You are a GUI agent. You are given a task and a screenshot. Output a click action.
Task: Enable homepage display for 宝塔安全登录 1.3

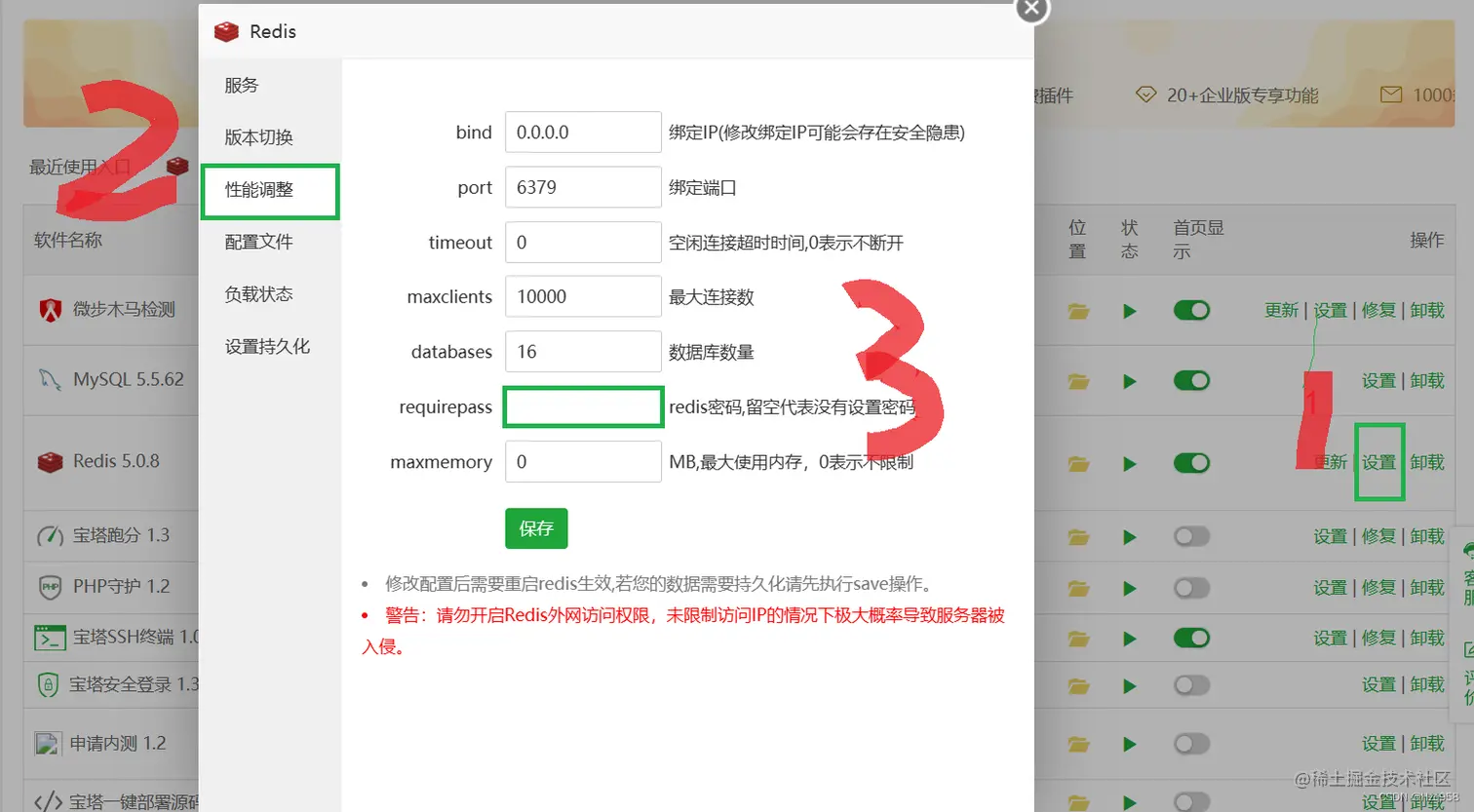tap(1191, 685)
